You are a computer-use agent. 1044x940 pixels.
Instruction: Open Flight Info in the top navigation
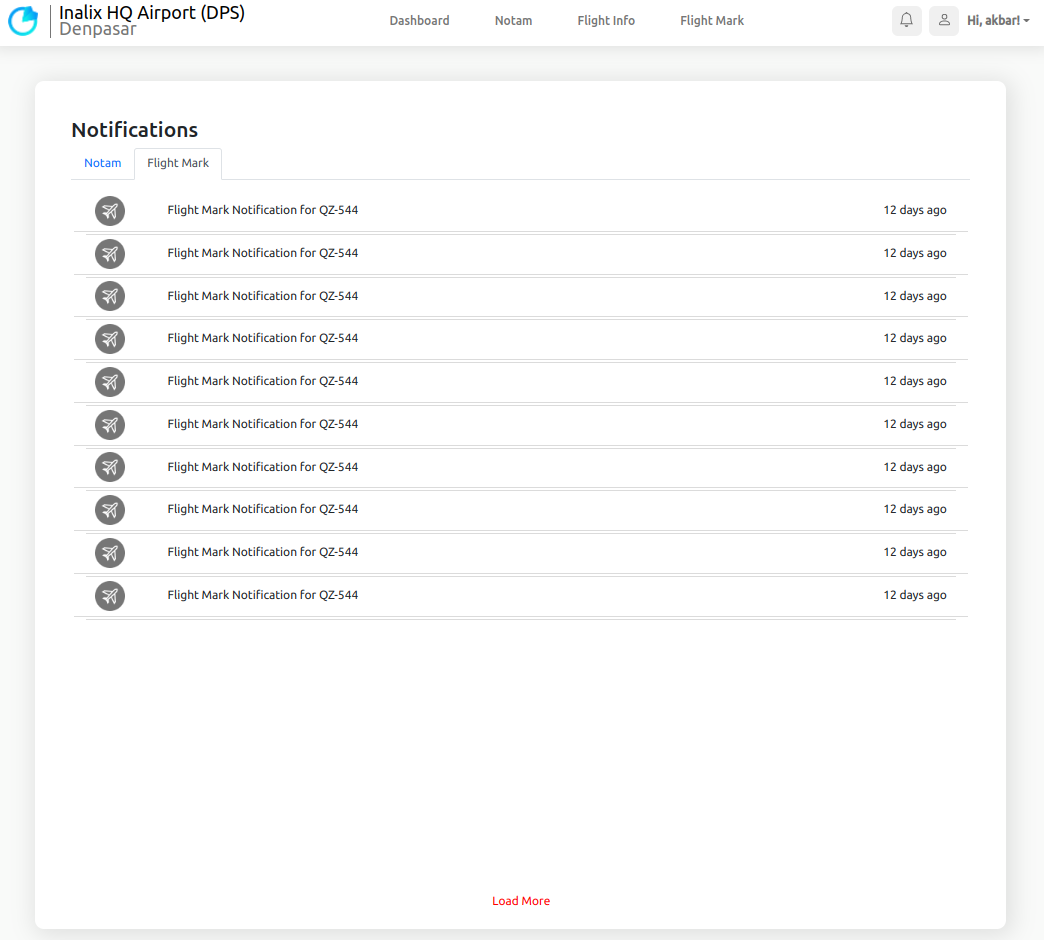606,21
